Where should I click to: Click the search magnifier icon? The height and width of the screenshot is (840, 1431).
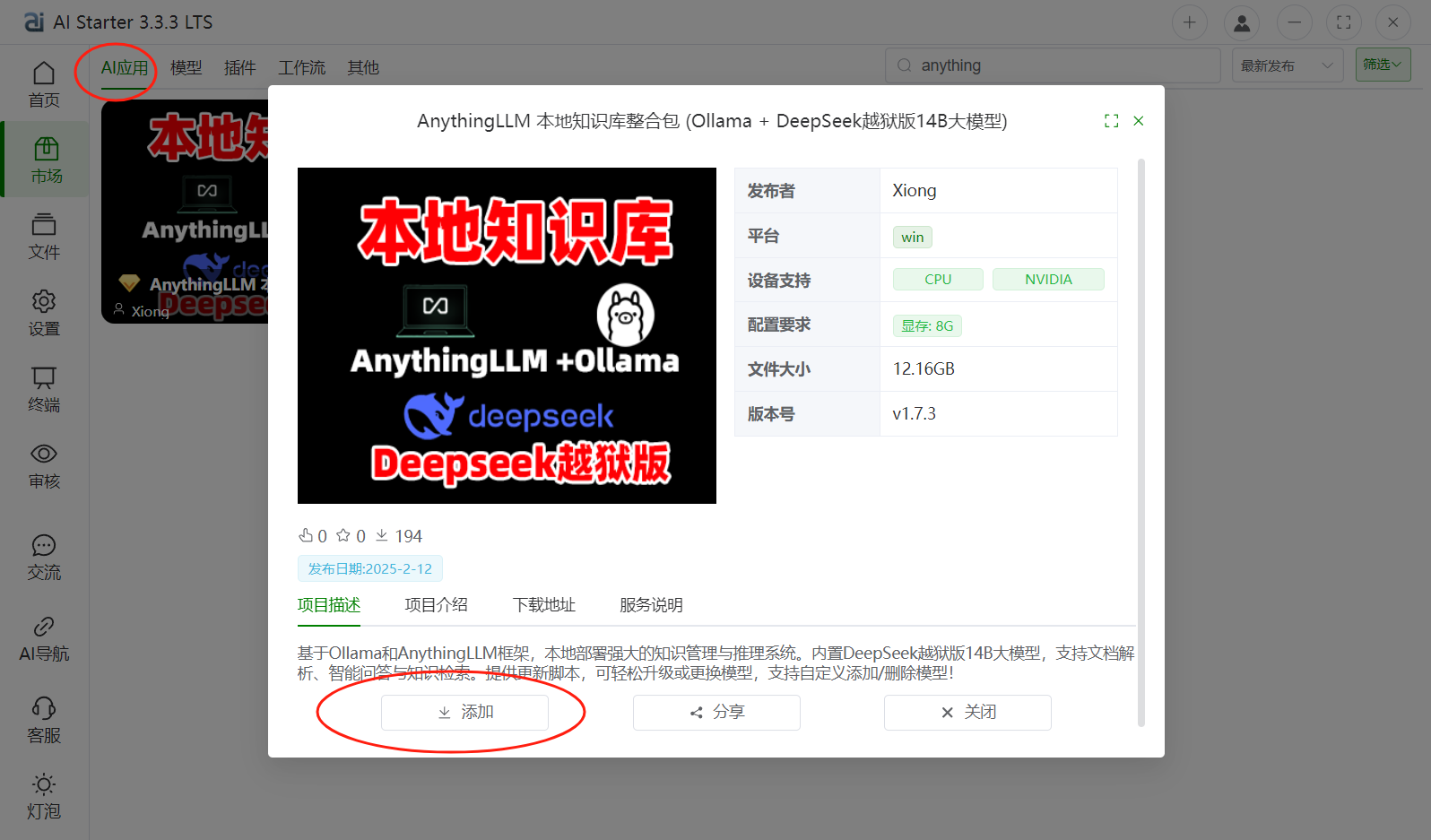(x=905, y=65)
